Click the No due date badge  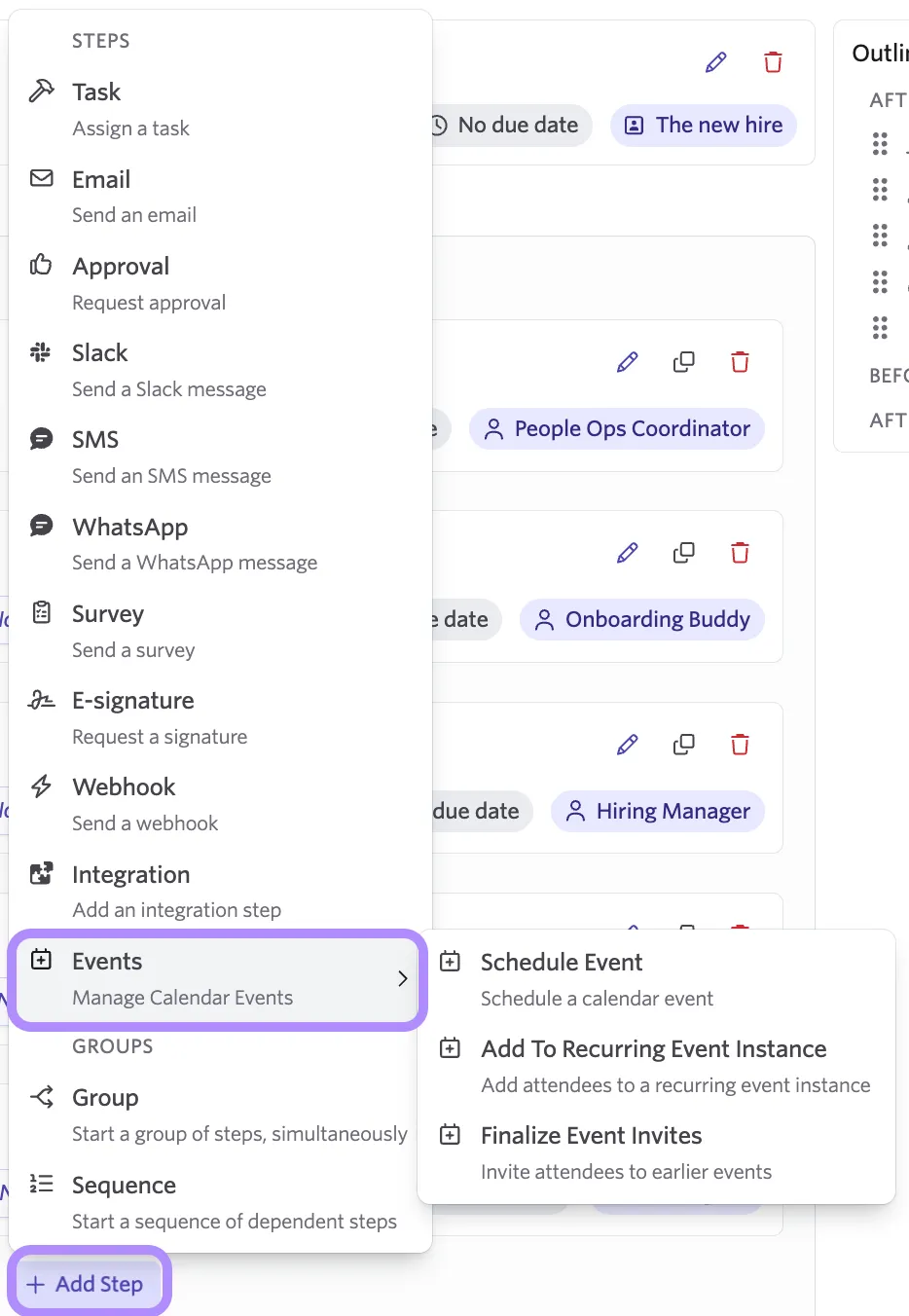(x=512, y=125)
